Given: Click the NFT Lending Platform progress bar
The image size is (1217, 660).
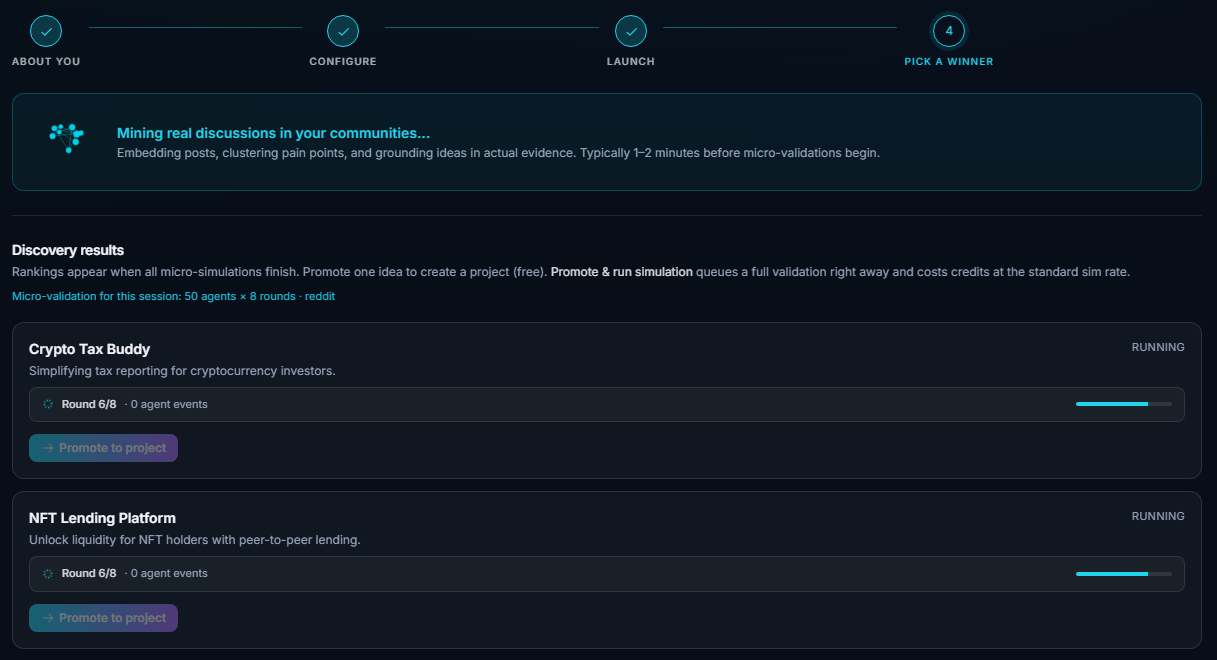Looking at the screenshot, I should [1124, 574].
